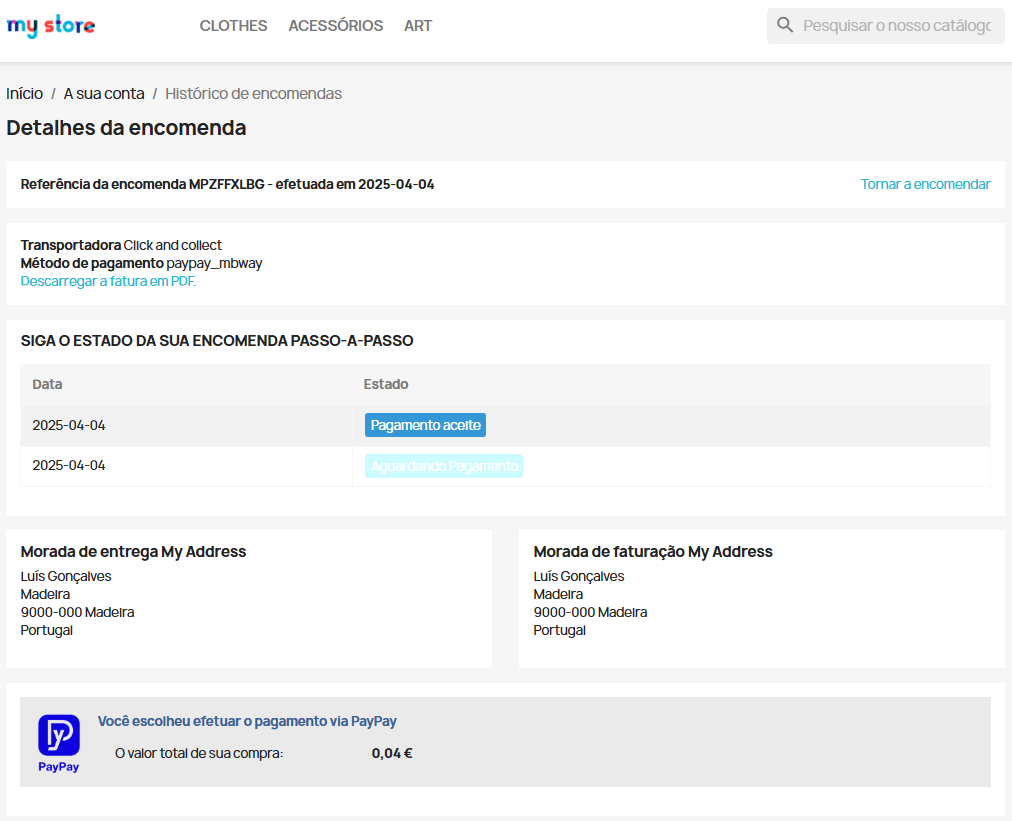The width and height of the screenshot is (1012, 821).
Task: Open the A sua conta breadcrumb
Action: [x=104, y=94]
